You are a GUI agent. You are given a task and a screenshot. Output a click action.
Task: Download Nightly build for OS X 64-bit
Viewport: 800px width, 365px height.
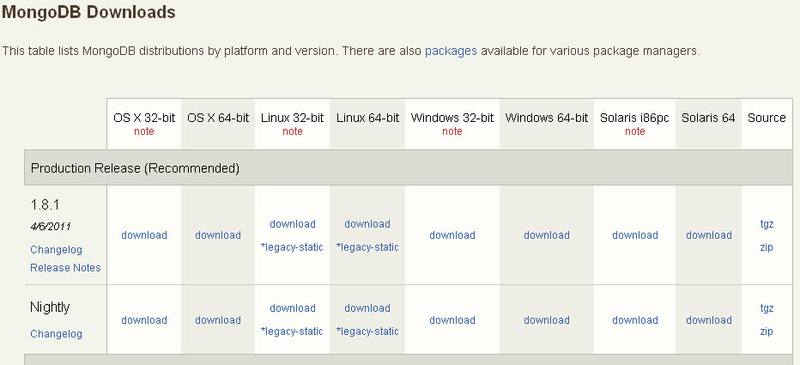pos(218,320)
